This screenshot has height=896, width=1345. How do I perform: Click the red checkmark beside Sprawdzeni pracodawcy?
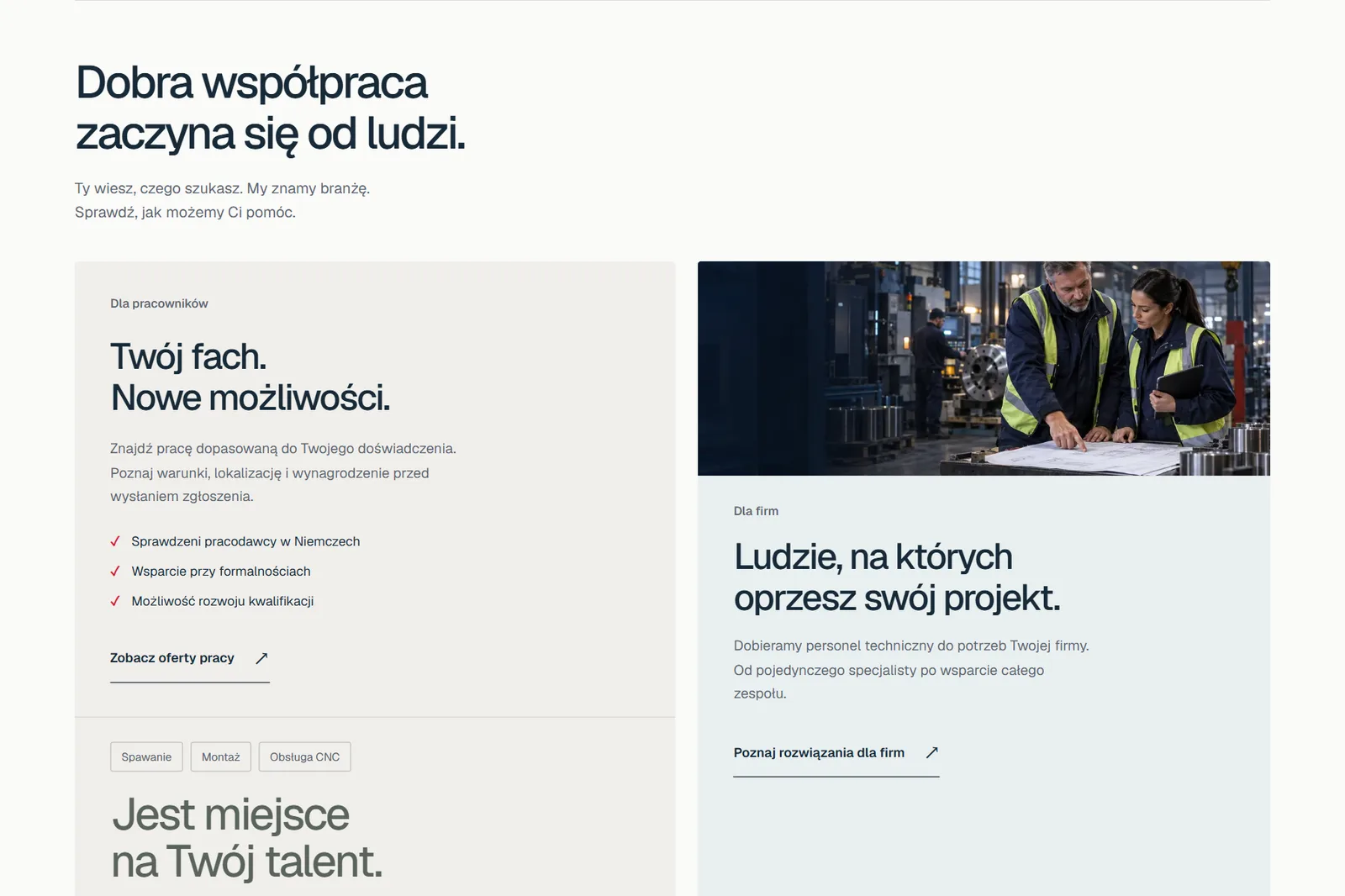click(x=115, y=541)
